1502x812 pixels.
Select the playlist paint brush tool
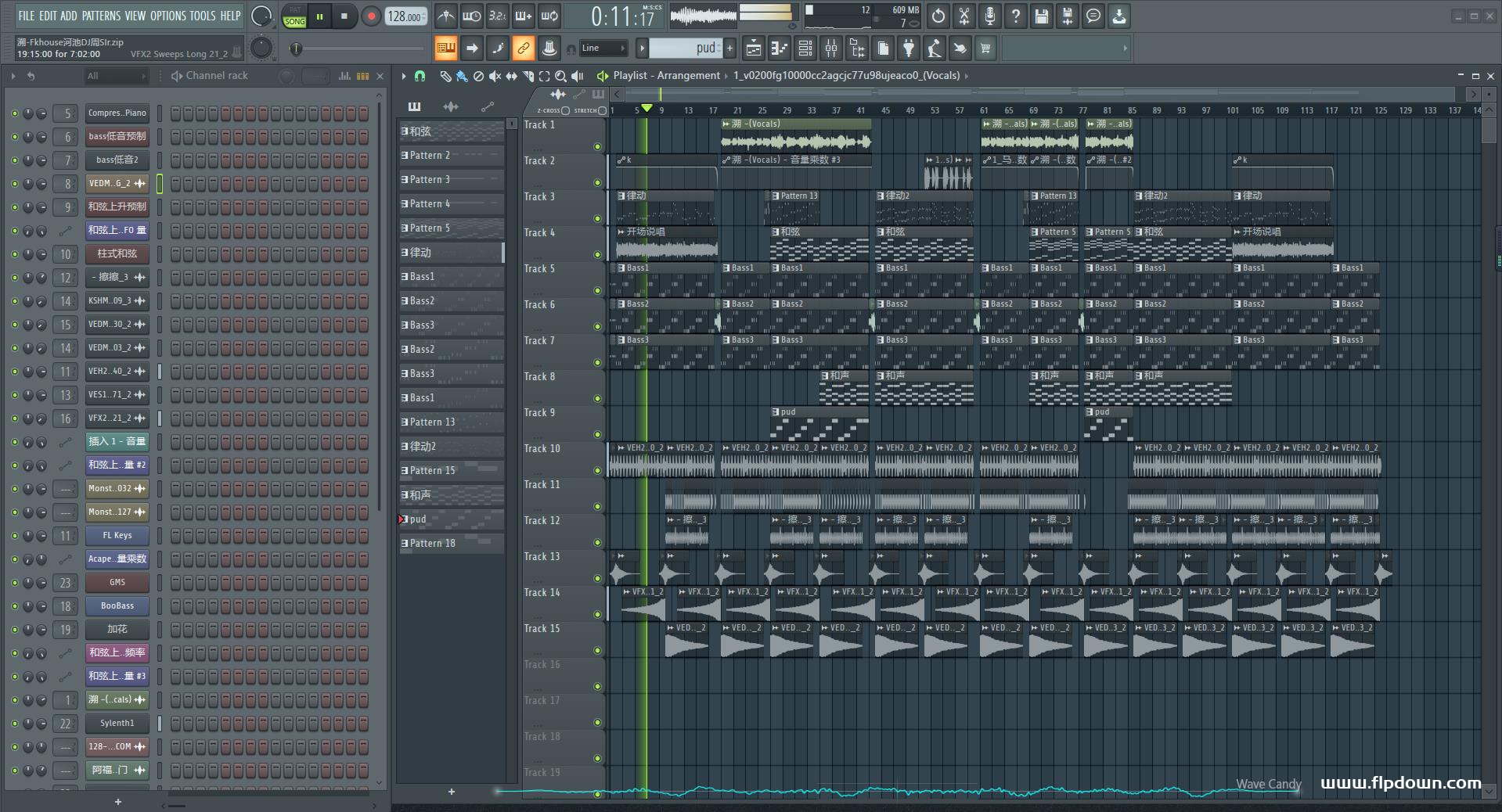[462, 76]
